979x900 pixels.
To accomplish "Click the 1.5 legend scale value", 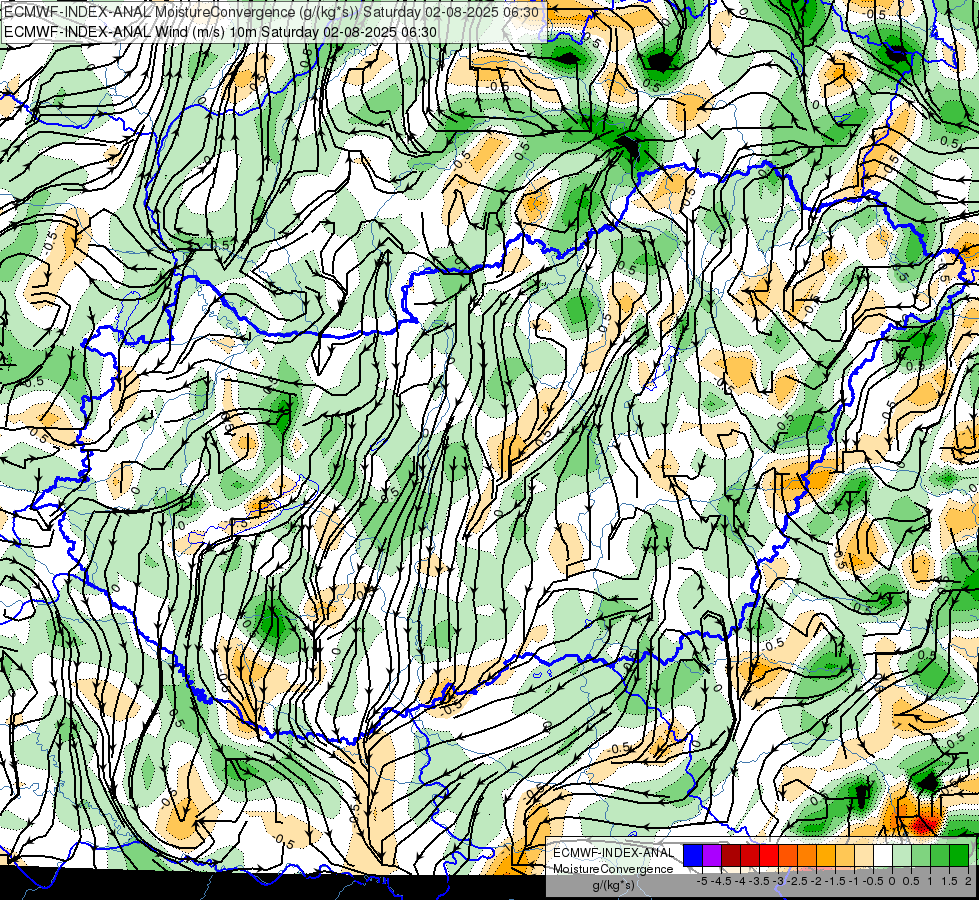I will click(x=949, y=881).
